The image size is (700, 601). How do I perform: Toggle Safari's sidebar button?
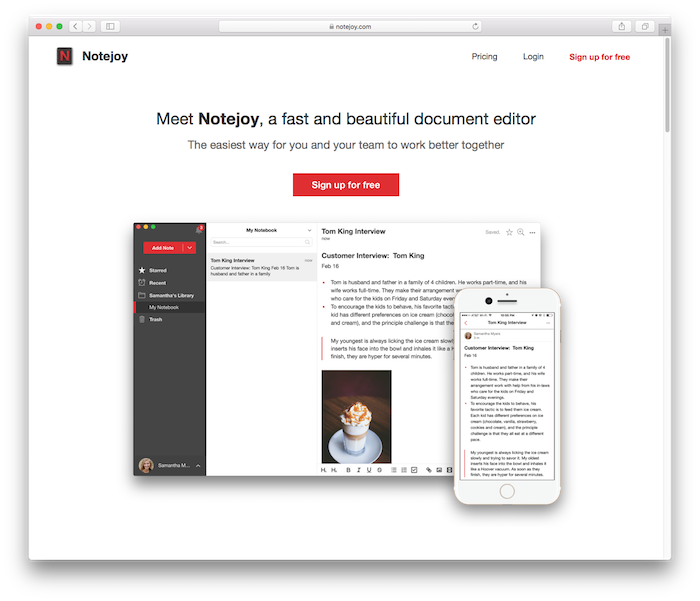(109, 26)
